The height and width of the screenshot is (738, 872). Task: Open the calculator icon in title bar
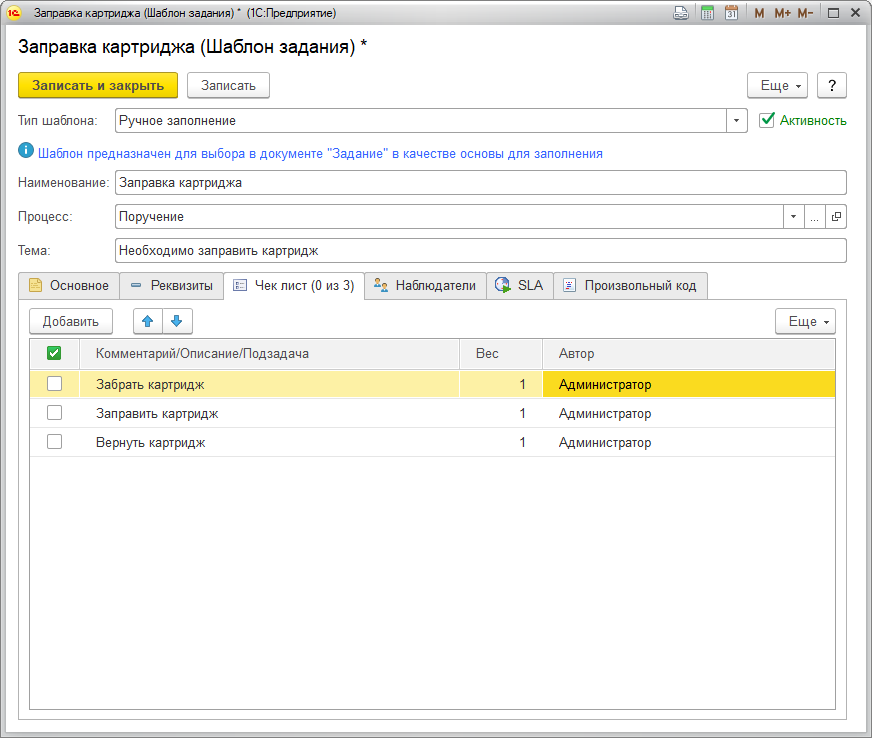click(707, 13)
